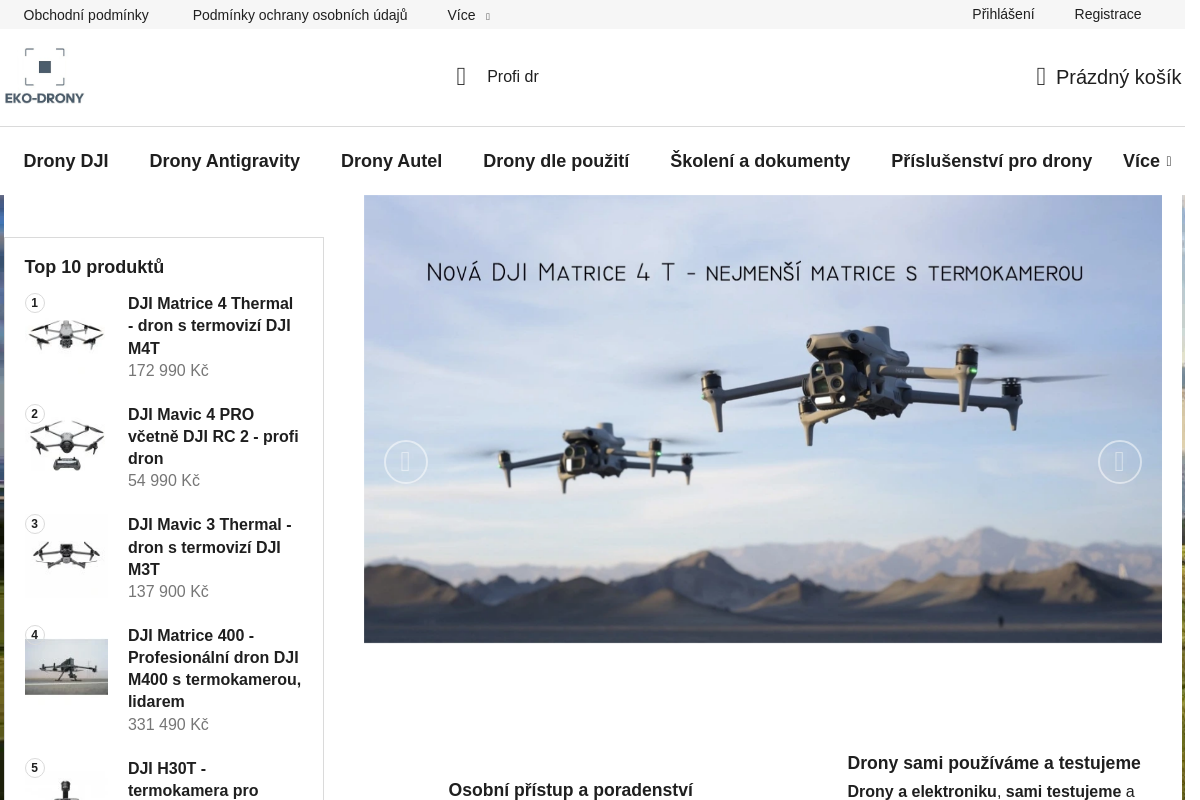The height and width of the screenshot is (800, 1200).
Task: Open DJI Mavic 3 Thermal product link
Action: [x=209, y=547]
